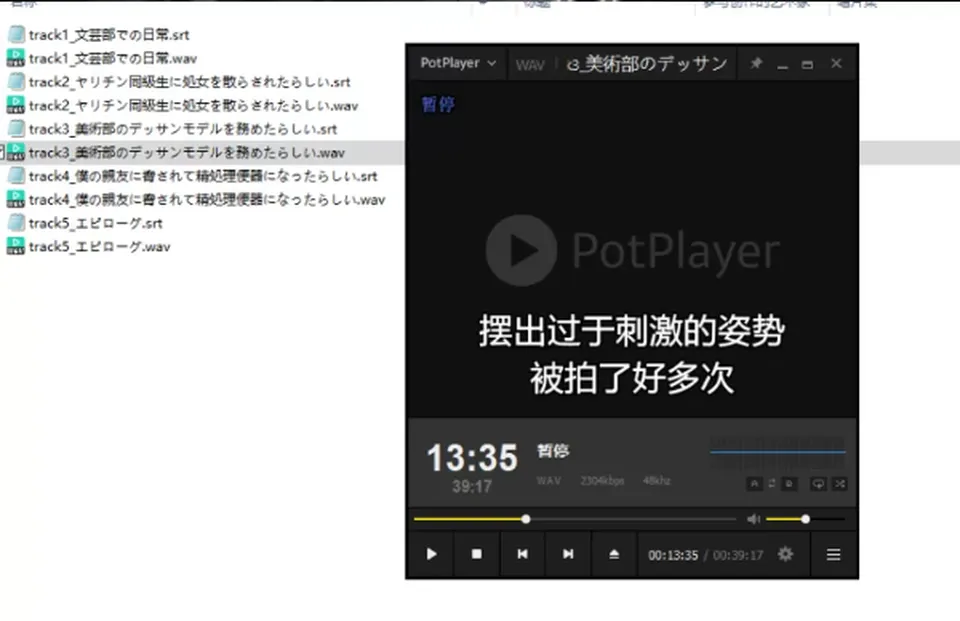Open the PotPlayer main menu dropdown
The image size is (960, 621).
(x=457, y=63)
